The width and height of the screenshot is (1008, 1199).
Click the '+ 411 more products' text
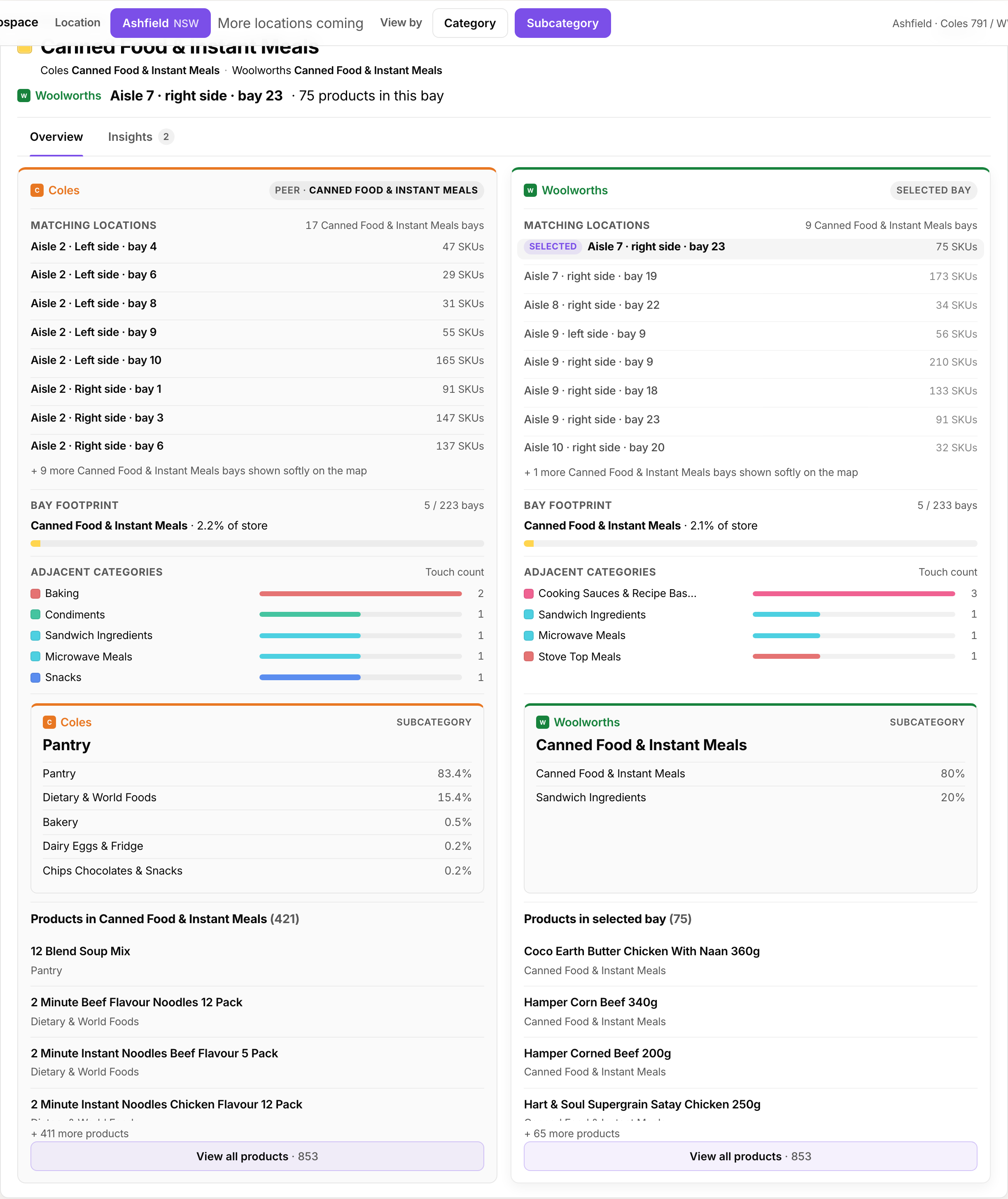point(80,1134)
